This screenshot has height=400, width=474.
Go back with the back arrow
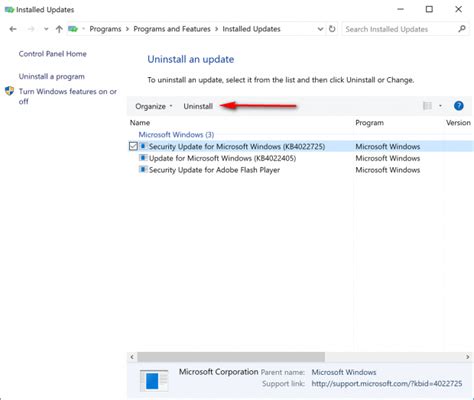click(x=13, y=29)
